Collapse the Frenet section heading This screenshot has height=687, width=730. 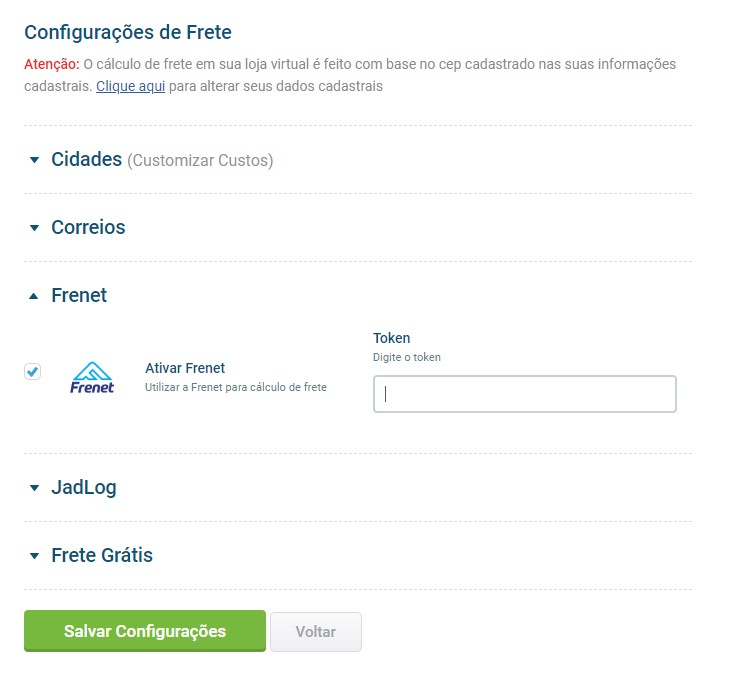79,296
